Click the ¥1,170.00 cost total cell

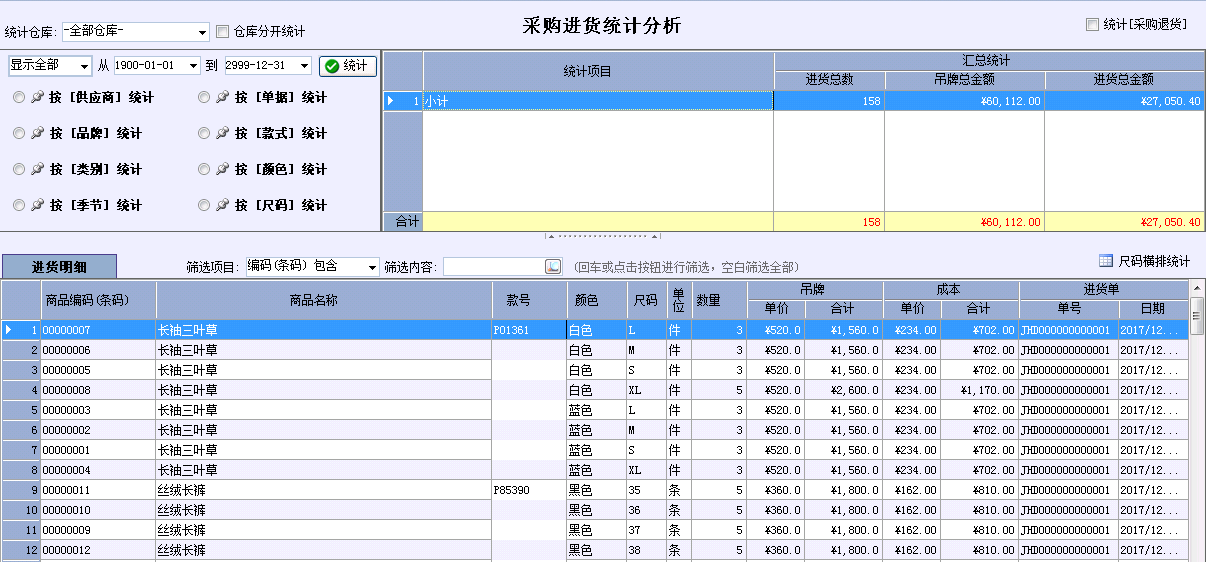[x=979, y=390]
